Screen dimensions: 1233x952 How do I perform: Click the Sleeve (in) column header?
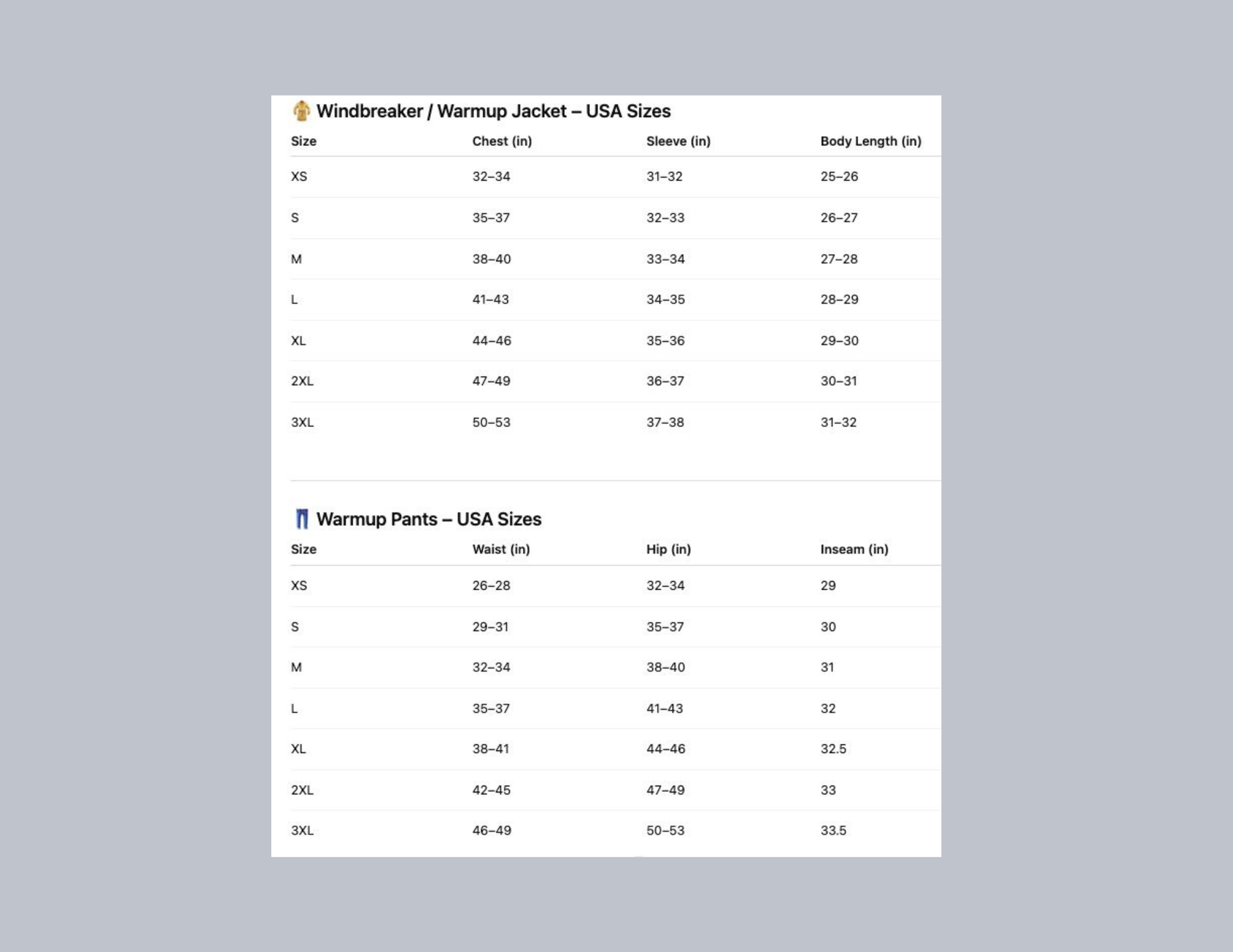tap(678, 141)
